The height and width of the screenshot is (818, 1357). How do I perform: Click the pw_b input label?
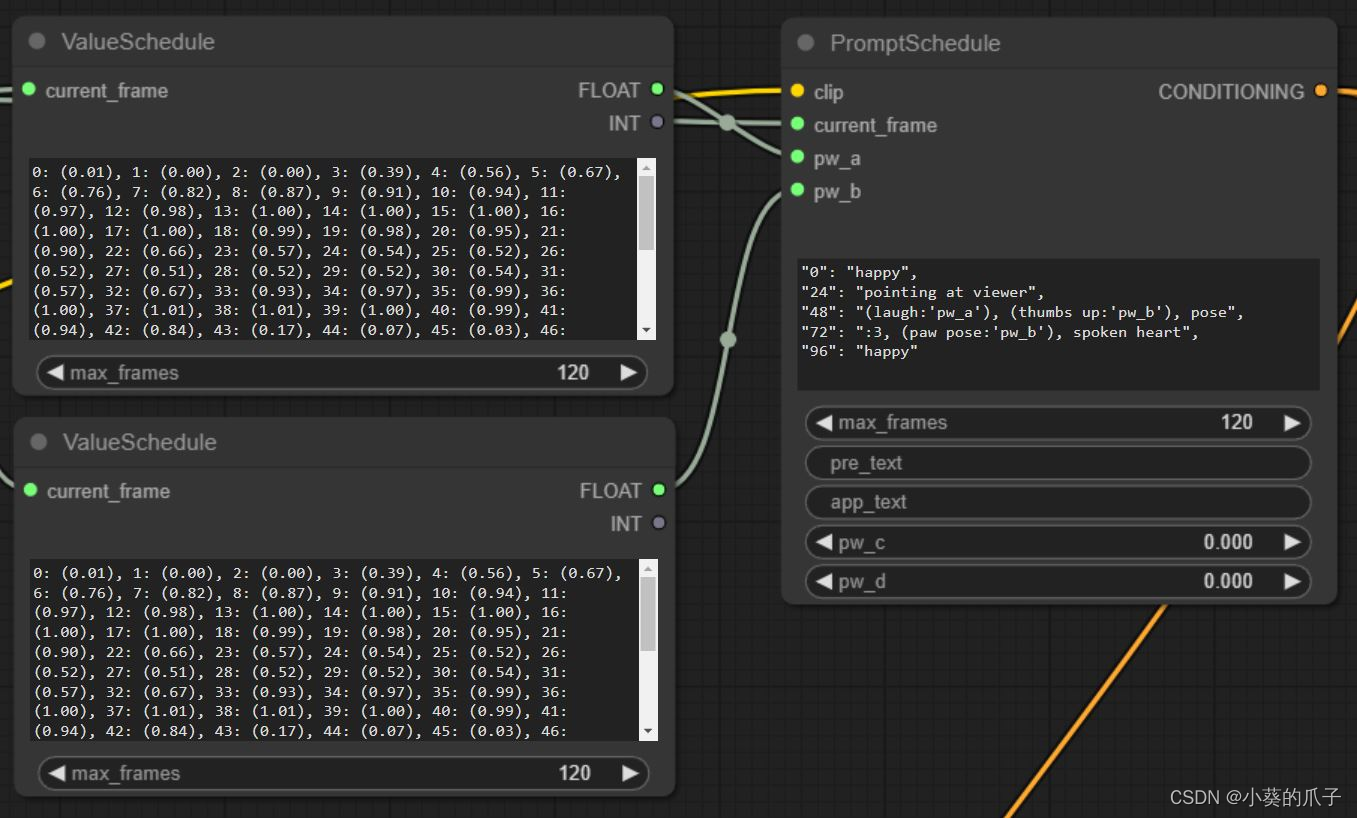click(x=837, y=191)
